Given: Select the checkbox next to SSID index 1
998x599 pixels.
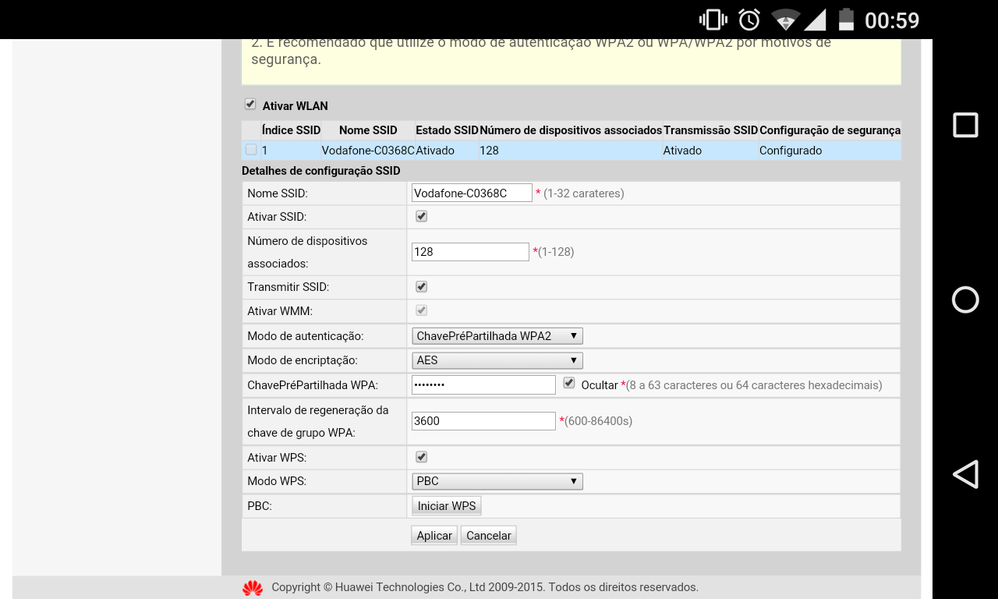Looking at the screenshot, I should coord(250,148).
